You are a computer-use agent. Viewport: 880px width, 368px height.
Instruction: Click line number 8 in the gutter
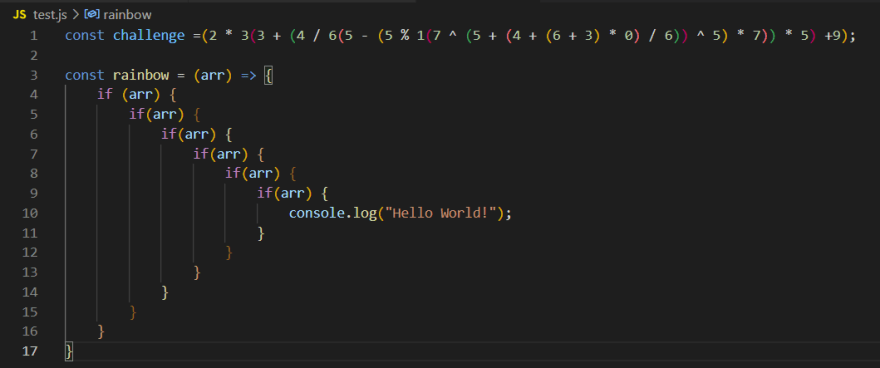(x=34, y=174)
